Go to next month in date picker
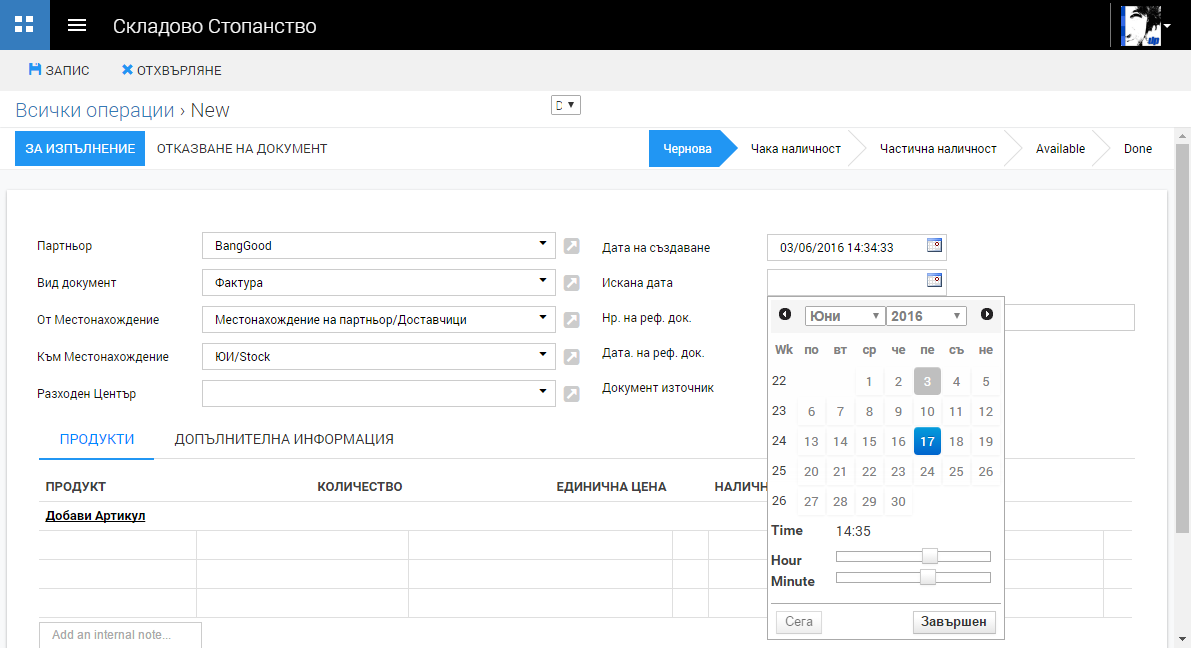Image resolution: width=1191 pixels, height=648 pixels. [x=987, y=315]
